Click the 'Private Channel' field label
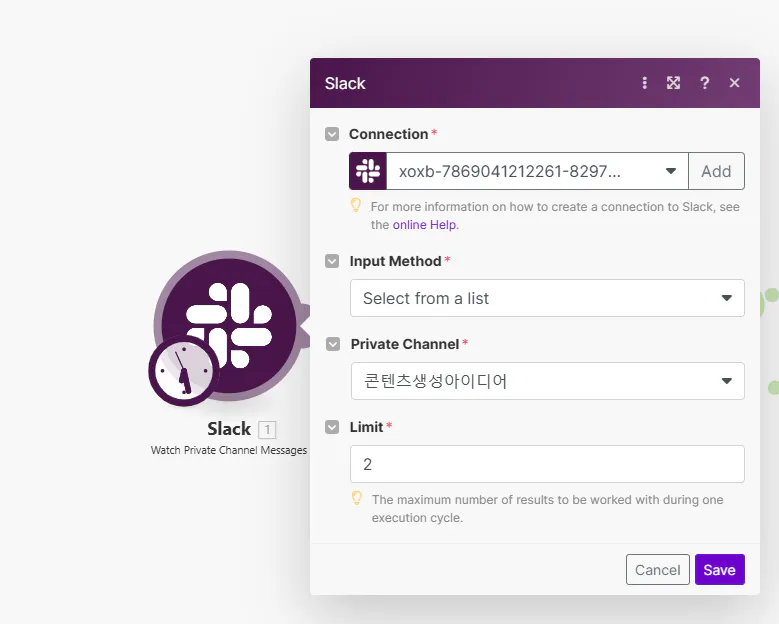This screenshot has width=779, height=624. [404, 344]
